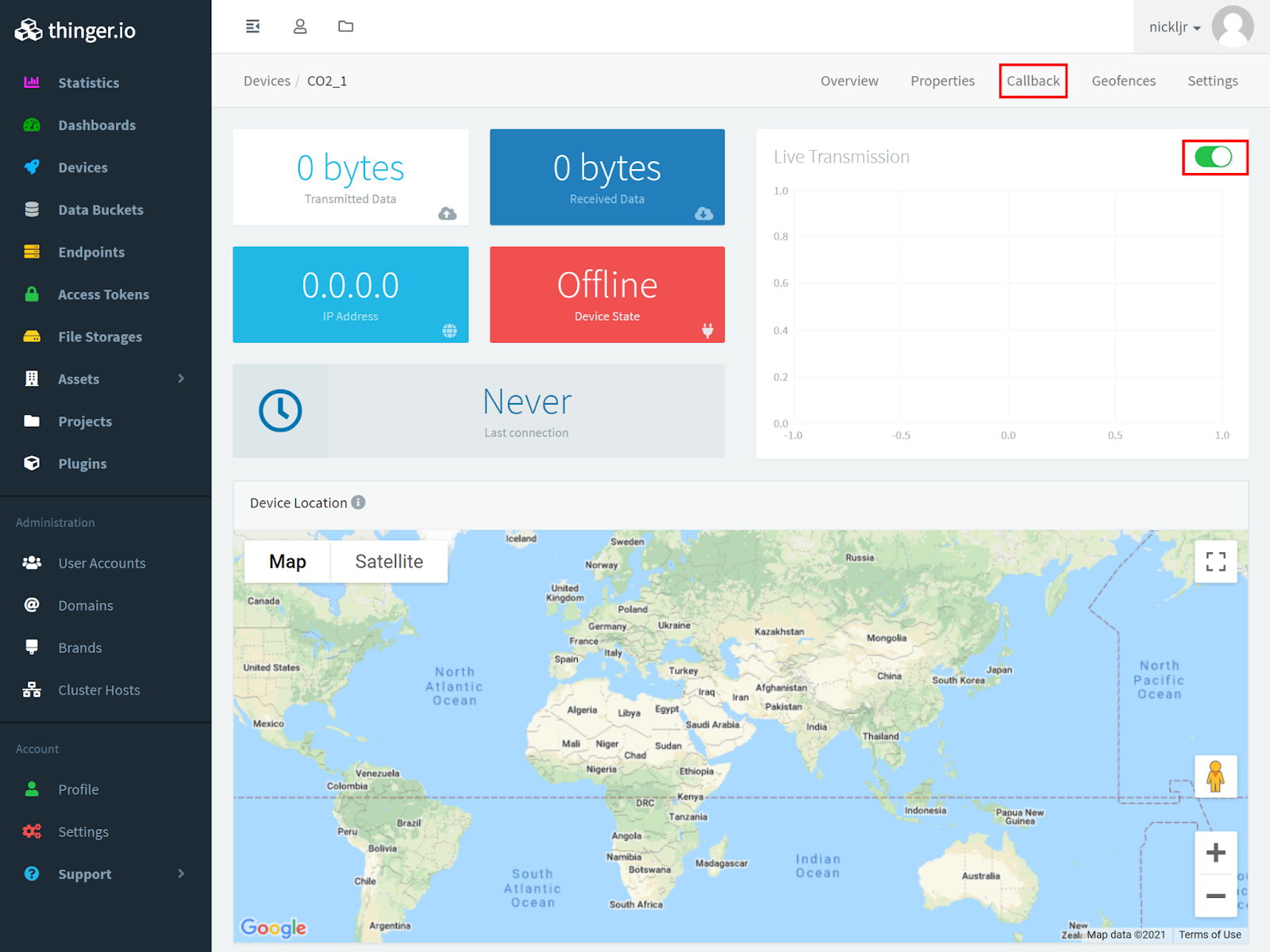Open the Statistics section
This screenshot has width=1270, height=952.
88,83
